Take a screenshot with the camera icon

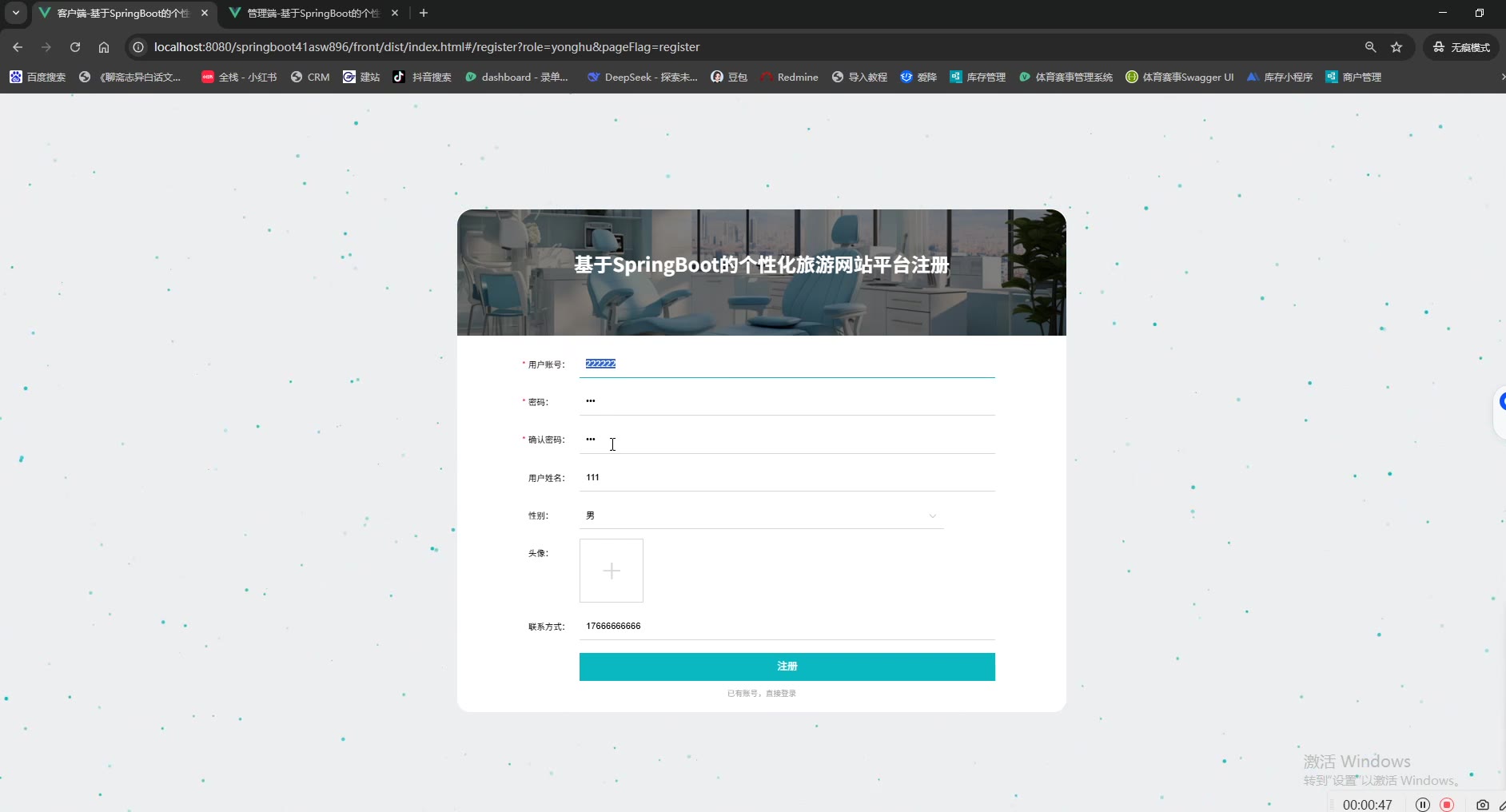1482,804
